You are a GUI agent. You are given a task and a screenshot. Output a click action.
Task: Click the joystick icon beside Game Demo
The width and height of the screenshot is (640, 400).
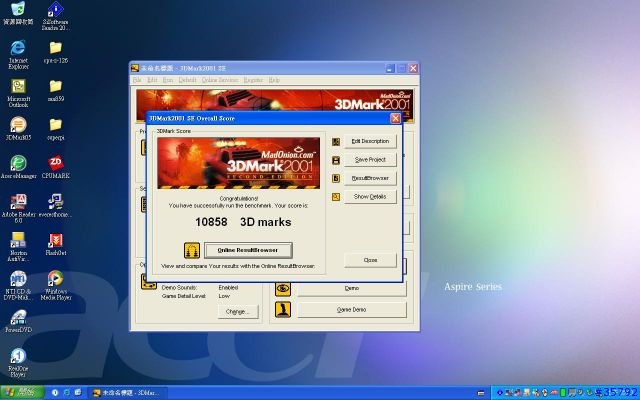283,310
